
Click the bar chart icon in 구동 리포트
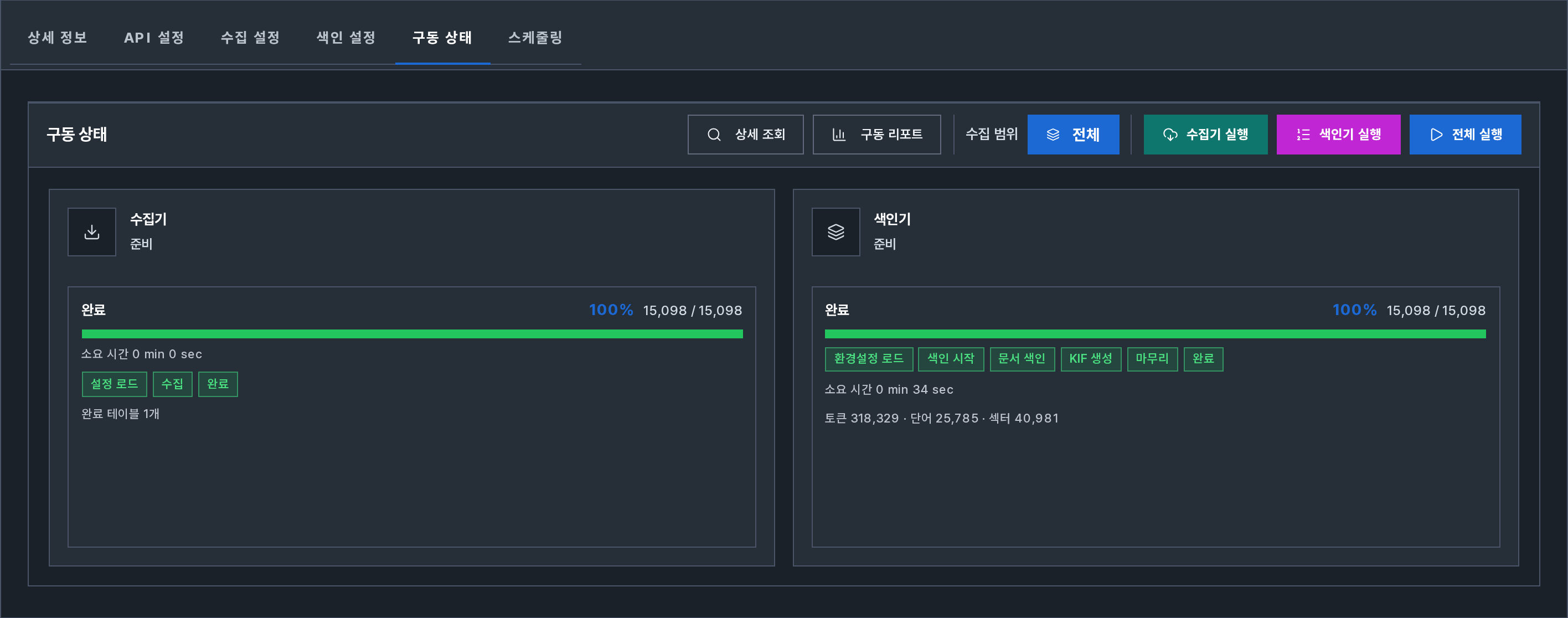(x=839, y=135)
